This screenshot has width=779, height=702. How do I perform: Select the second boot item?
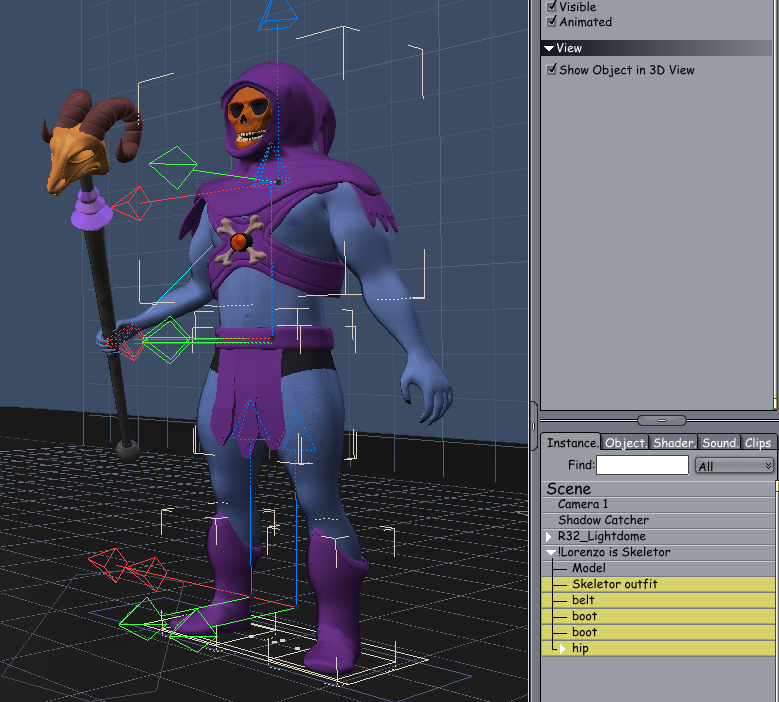coord(658,632)
